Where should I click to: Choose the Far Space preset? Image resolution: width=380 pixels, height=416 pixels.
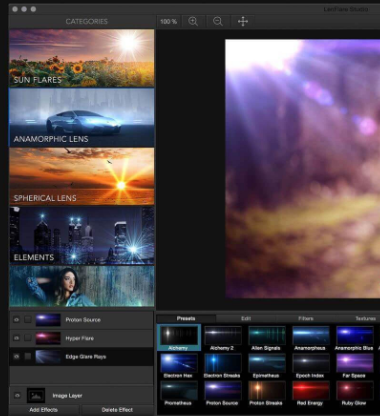pos(354,366)
